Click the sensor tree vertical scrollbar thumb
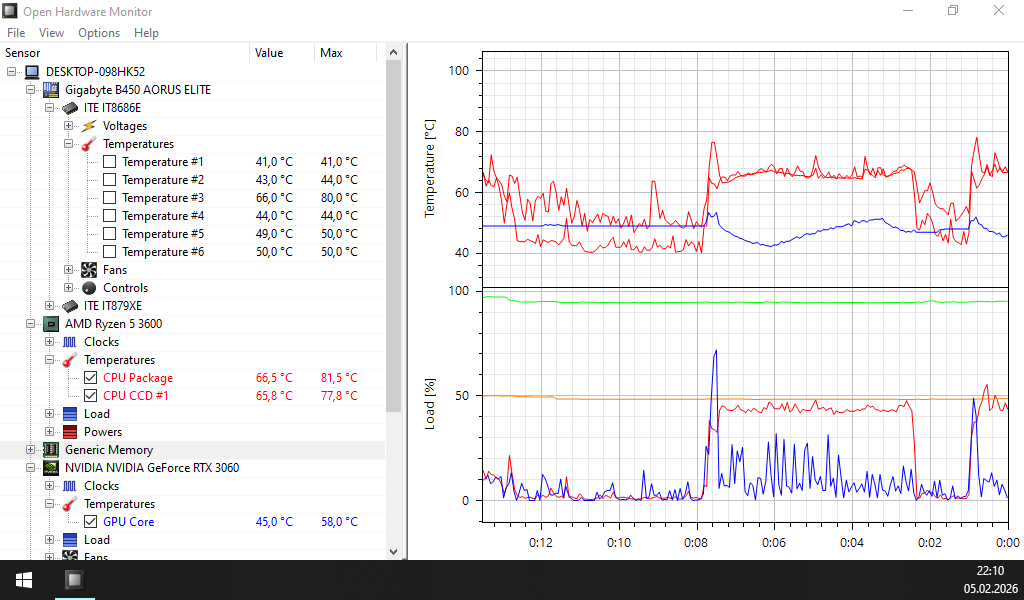 click(x=393, y=236)
